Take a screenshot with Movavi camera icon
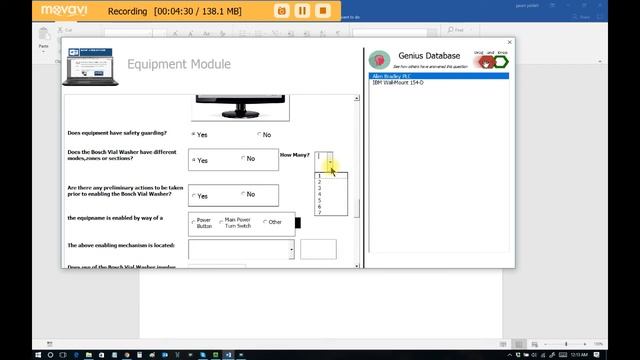 click(282, 11)
